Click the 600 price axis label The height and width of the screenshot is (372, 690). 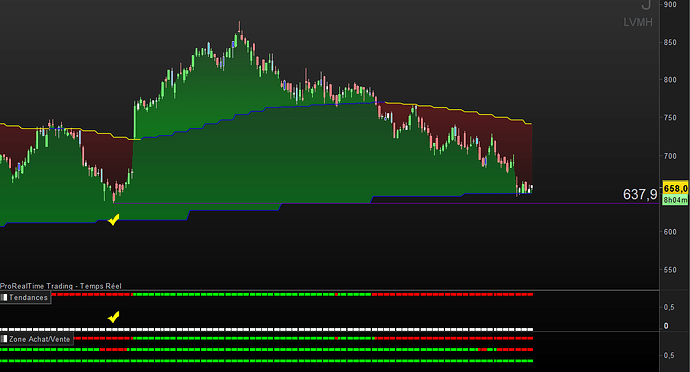[670, 232]
